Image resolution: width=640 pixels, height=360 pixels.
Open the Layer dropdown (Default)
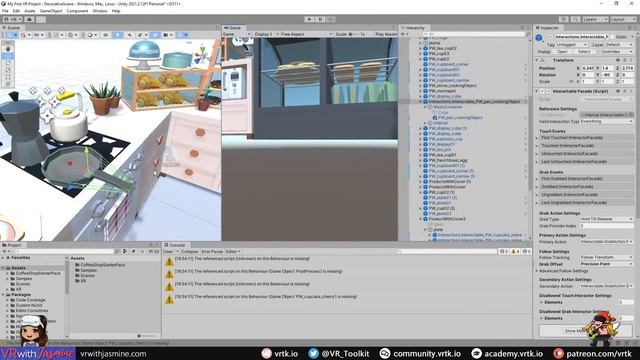pyautogui.click(x=618, y=44)
